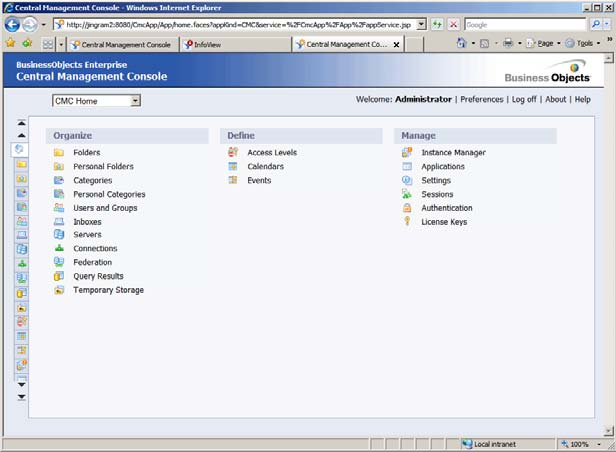Click the Users and Groups icon
616x452 pixels.
pos(59,208)
